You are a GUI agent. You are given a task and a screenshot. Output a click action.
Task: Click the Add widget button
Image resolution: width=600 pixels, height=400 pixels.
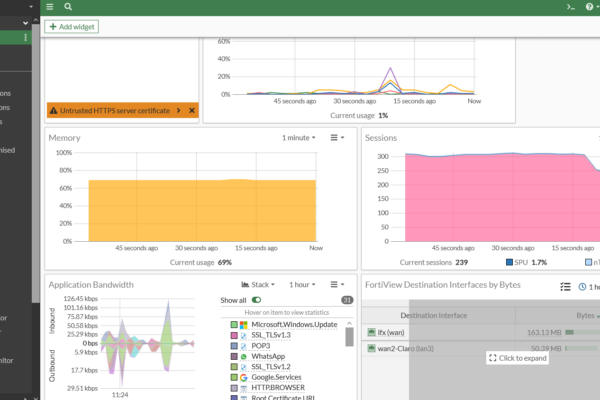click(72, 27)
